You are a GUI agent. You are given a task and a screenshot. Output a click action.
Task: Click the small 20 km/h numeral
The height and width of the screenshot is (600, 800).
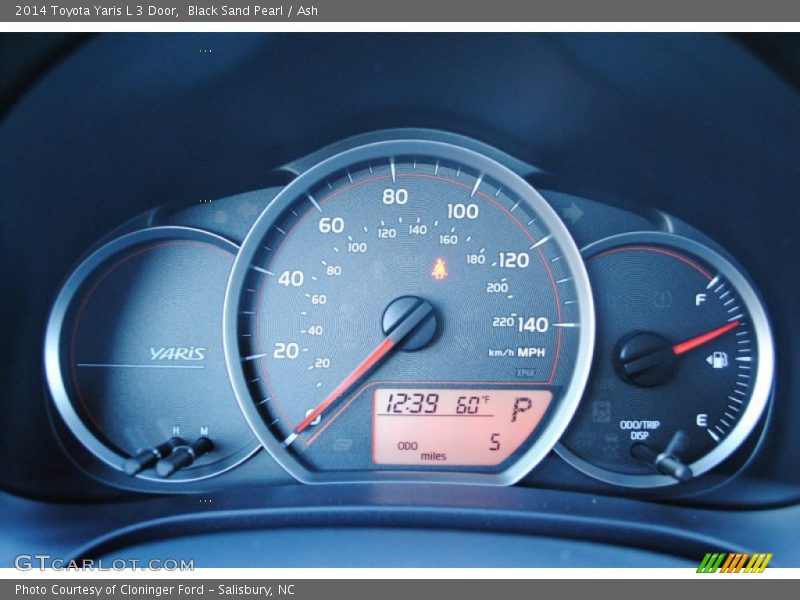tap(322, 363)
